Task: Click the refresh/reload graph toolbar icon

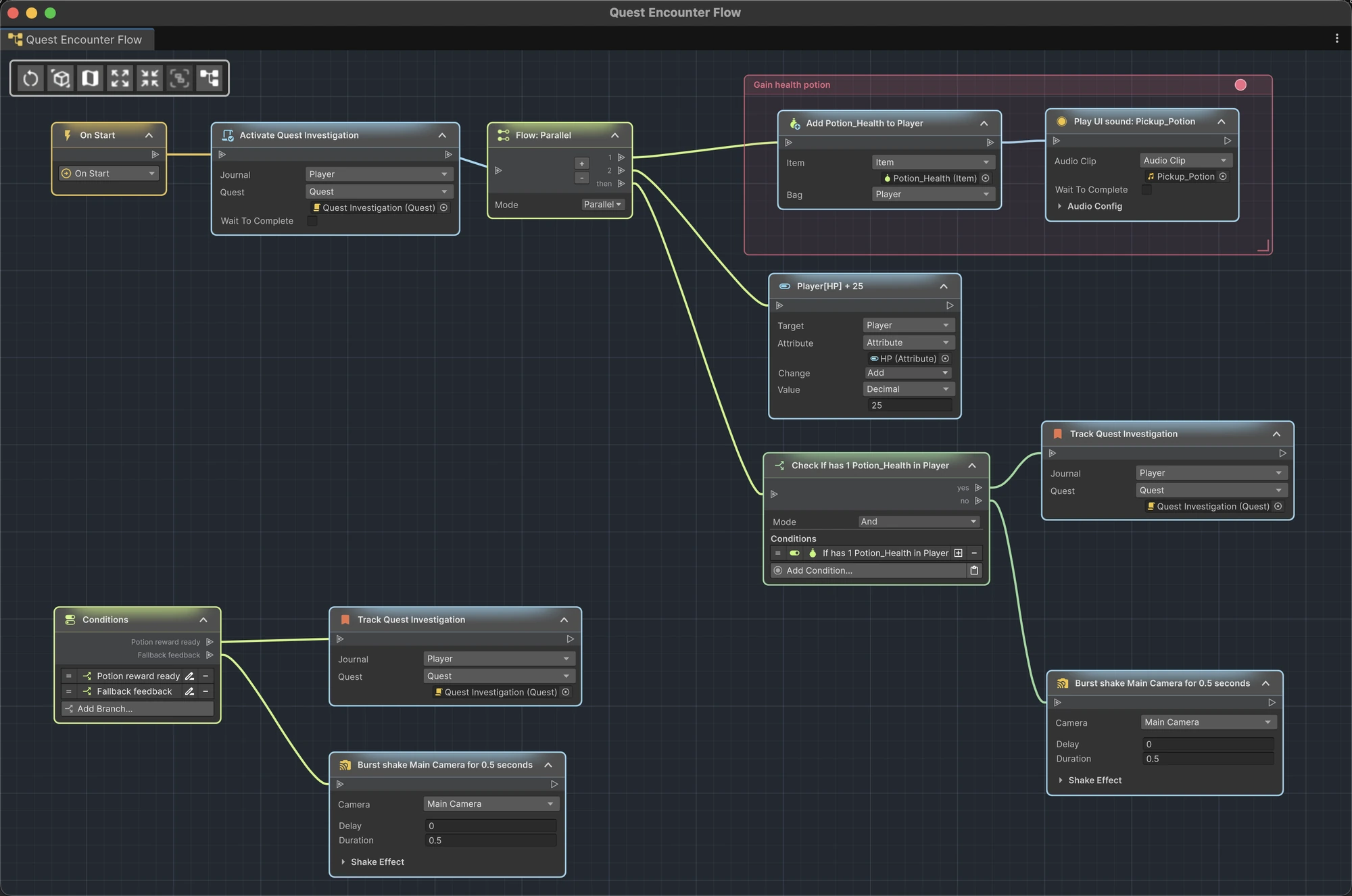Action: coord(30,78)
